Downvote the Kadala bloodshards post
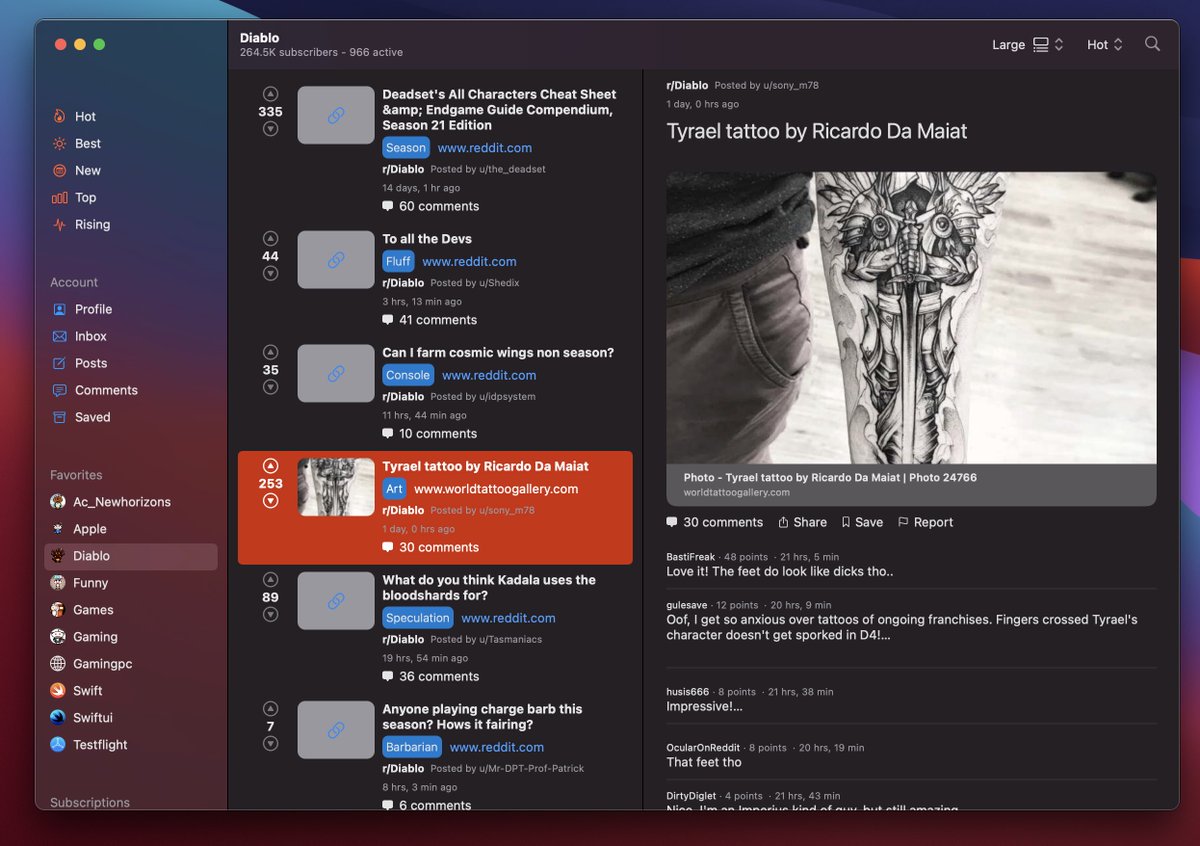Image resolution: width=1200 pixels, height=846 pixels. coord(270,614)
